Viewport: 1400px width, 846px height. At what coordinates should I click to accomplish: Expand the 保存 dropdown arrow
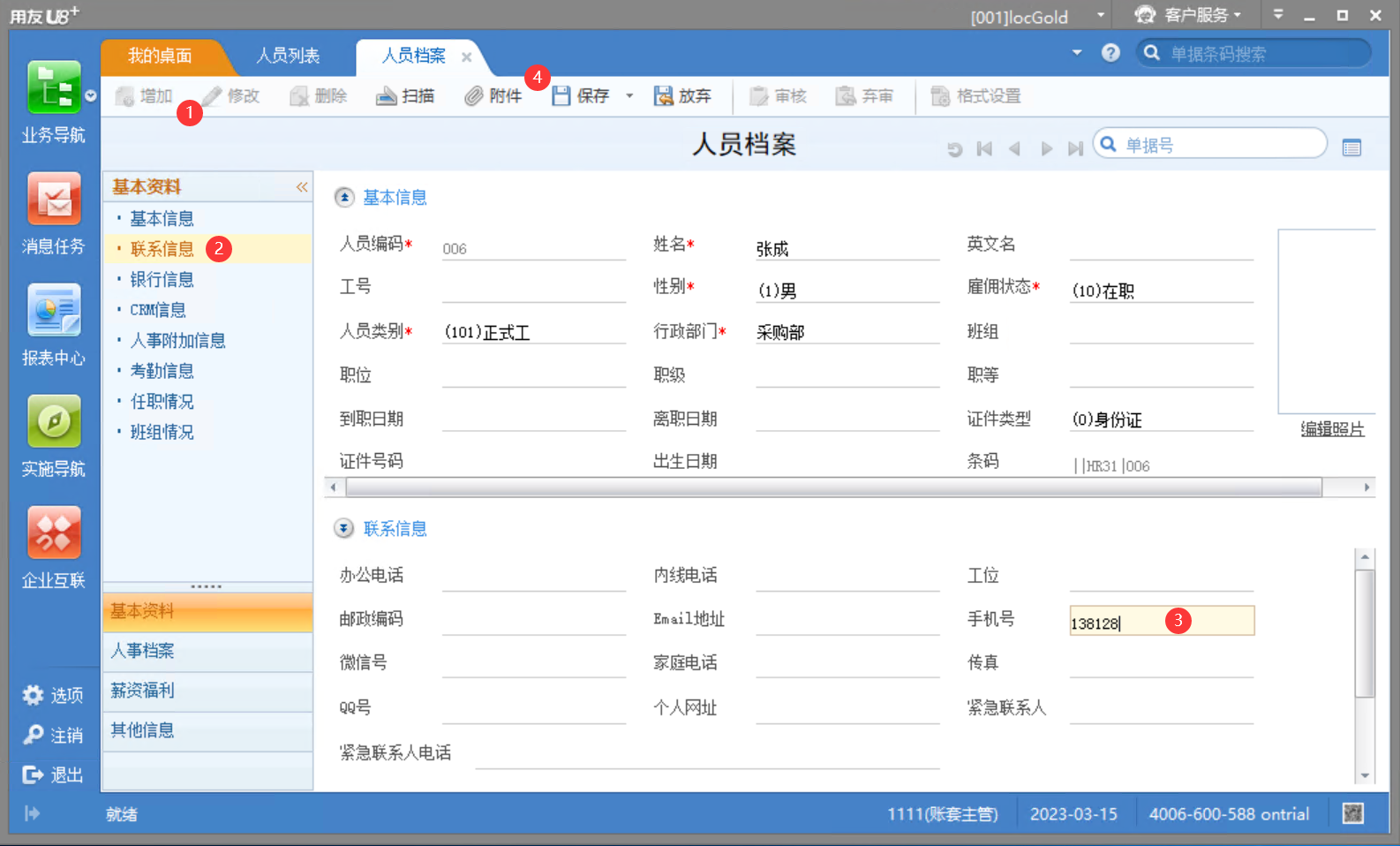[x=629, y=96]
